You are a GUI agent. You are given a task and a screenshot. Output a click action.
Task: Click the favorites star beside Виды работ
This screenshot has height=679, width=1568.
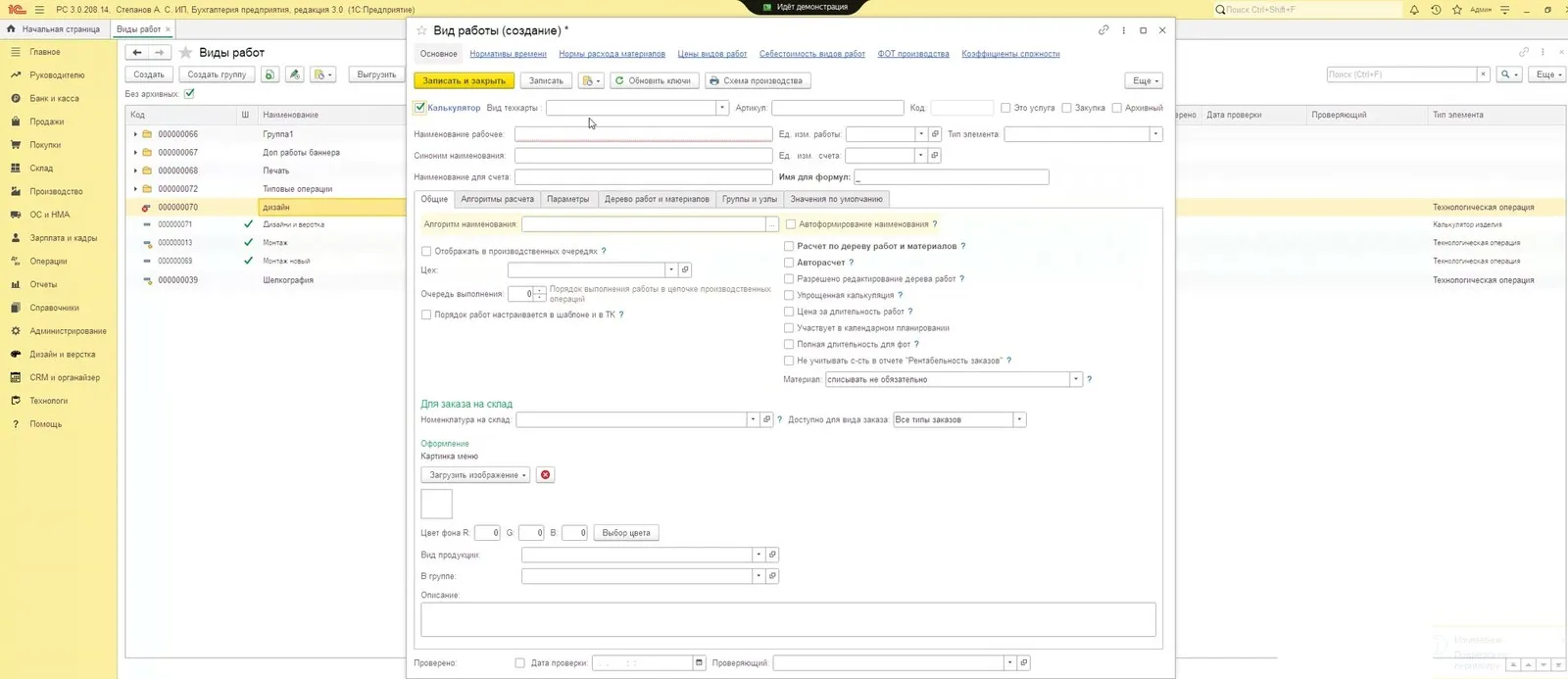[185, 52]
